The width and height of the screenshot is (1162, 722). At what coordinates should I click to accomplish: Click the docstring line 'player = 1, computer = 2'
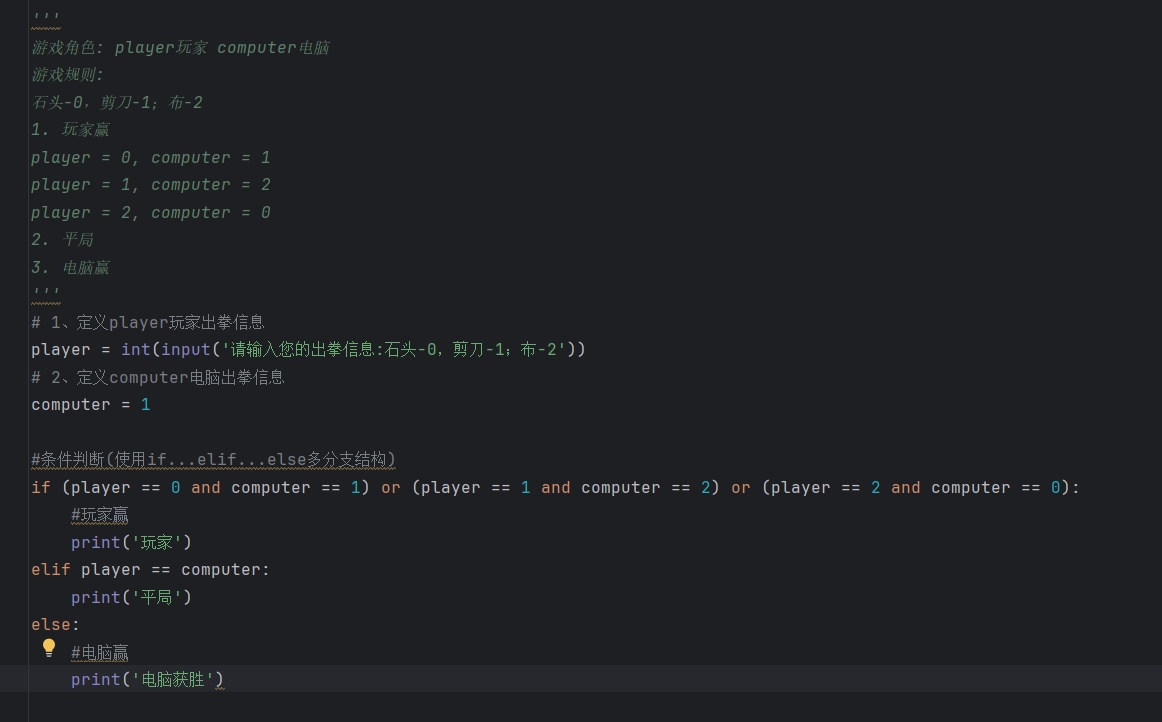point(150,185)
